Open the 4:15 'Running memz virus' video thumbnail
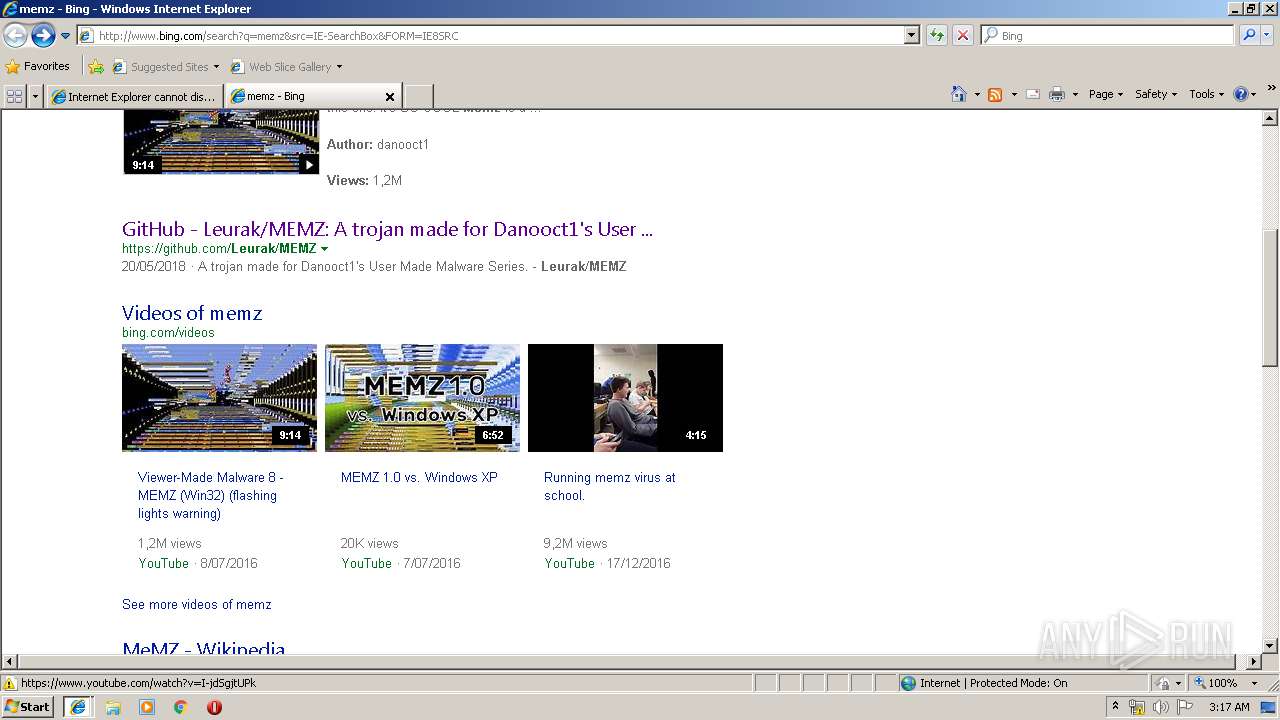1280x720 pixels. pos(625,398)
